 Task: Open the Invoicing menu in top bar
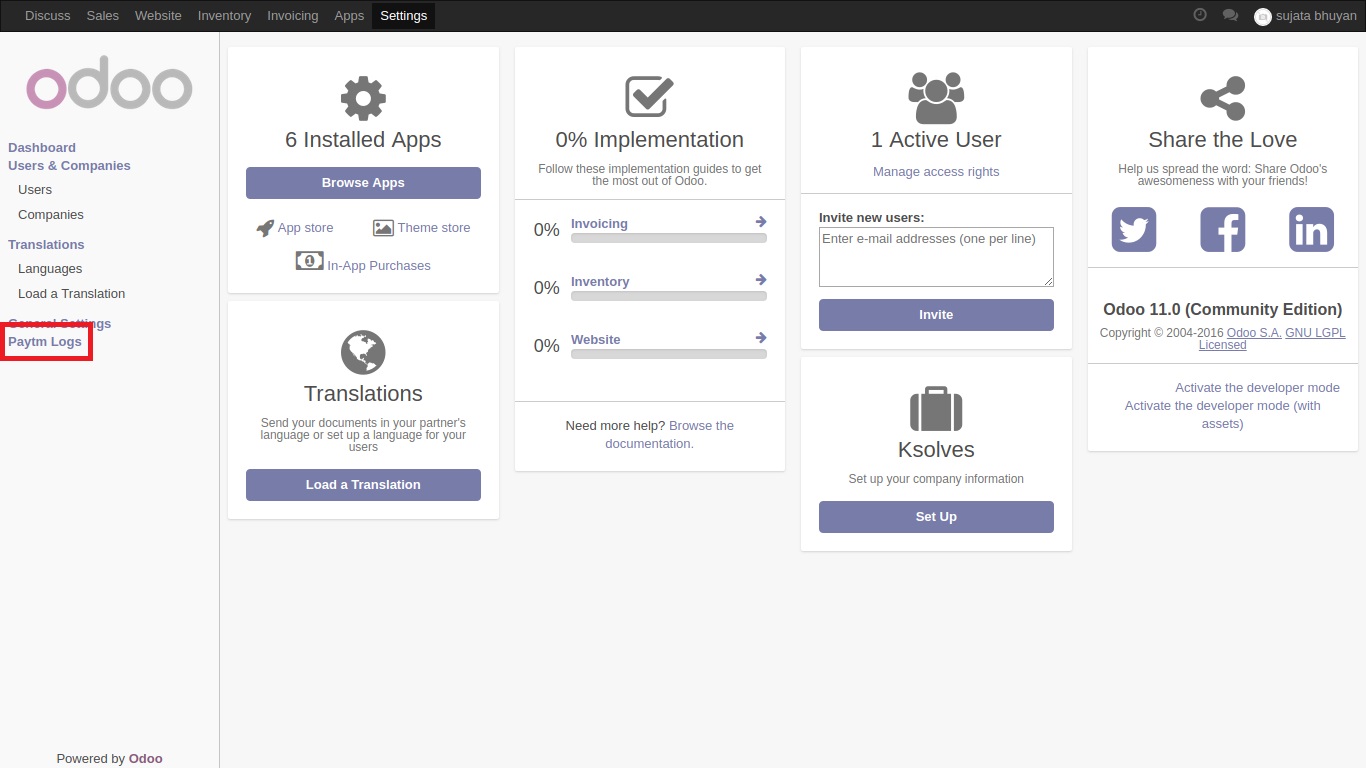tap(292, 16)
